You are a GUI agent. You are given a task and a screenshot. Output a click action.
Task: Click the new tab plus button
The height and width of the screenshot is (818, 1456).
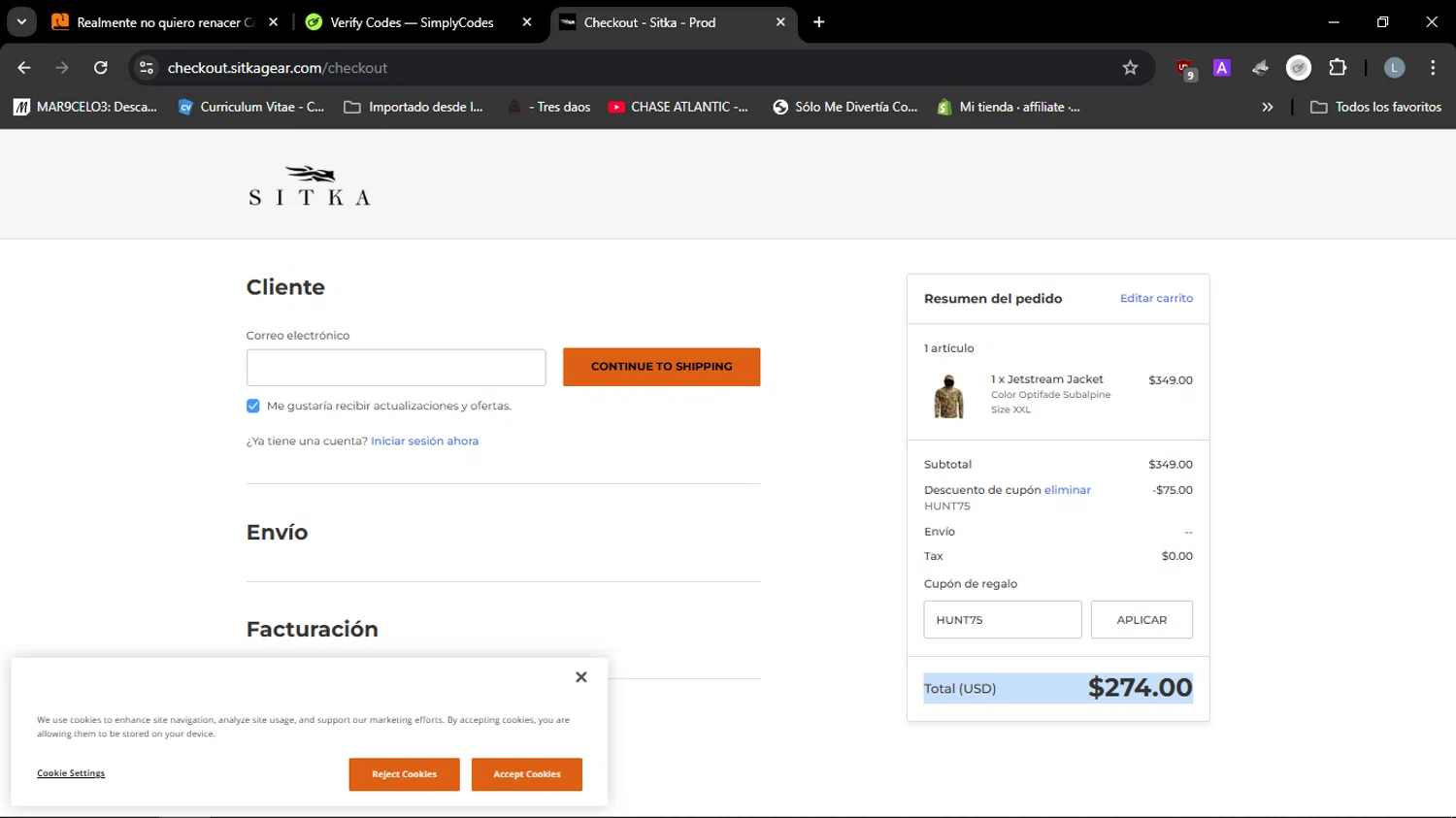click(819, 22)
